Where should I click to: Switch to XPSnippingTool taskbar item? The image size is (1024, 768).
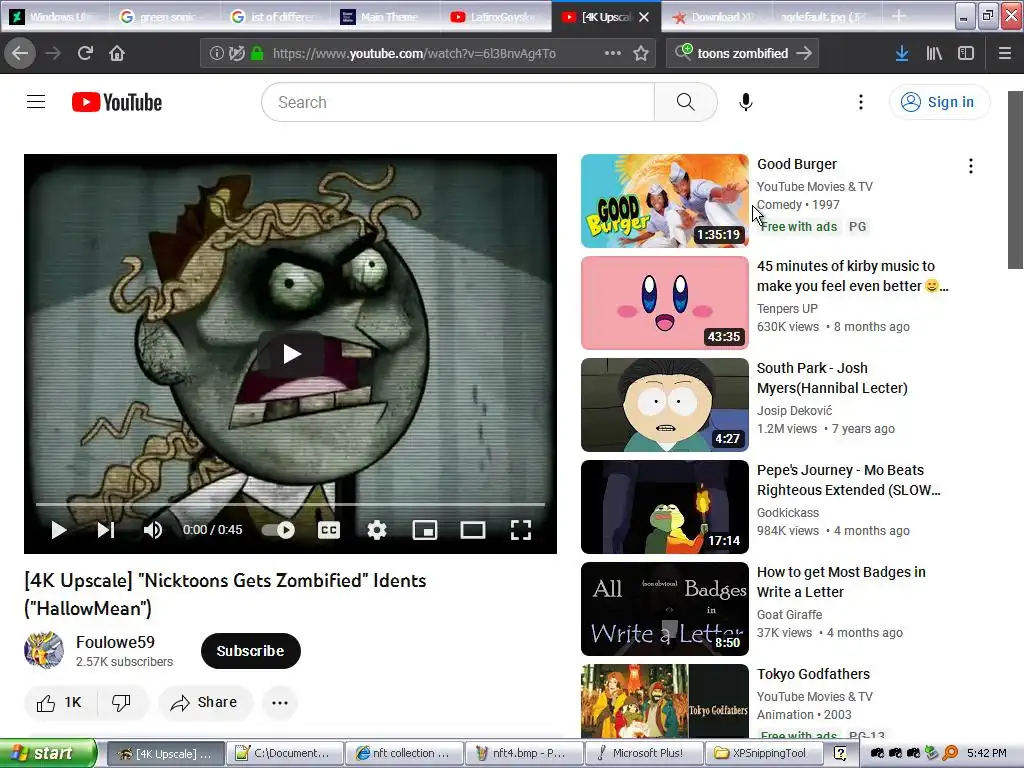(x=763, y=754)
